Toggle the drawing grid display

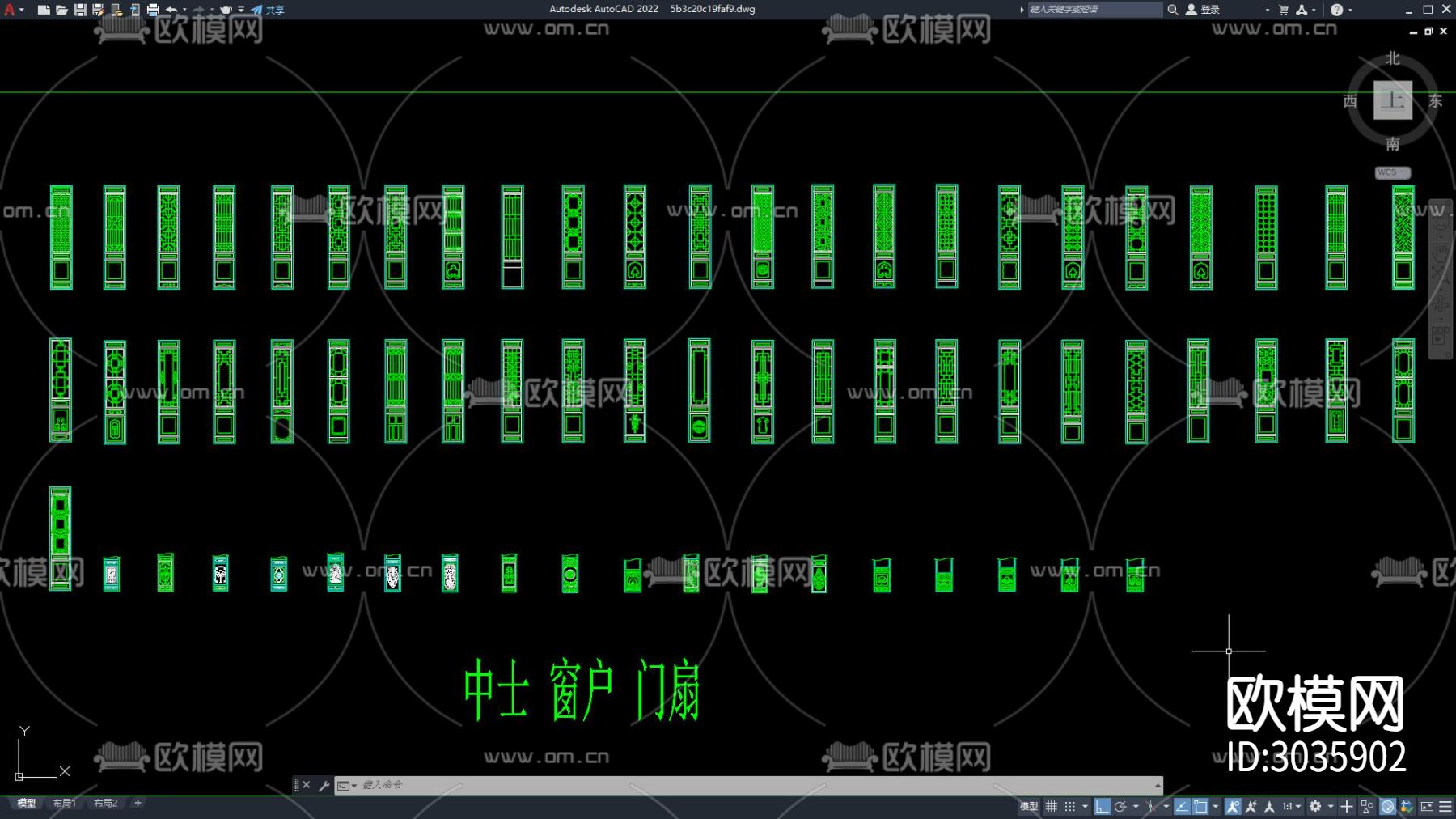click(x=1052, y=806)
